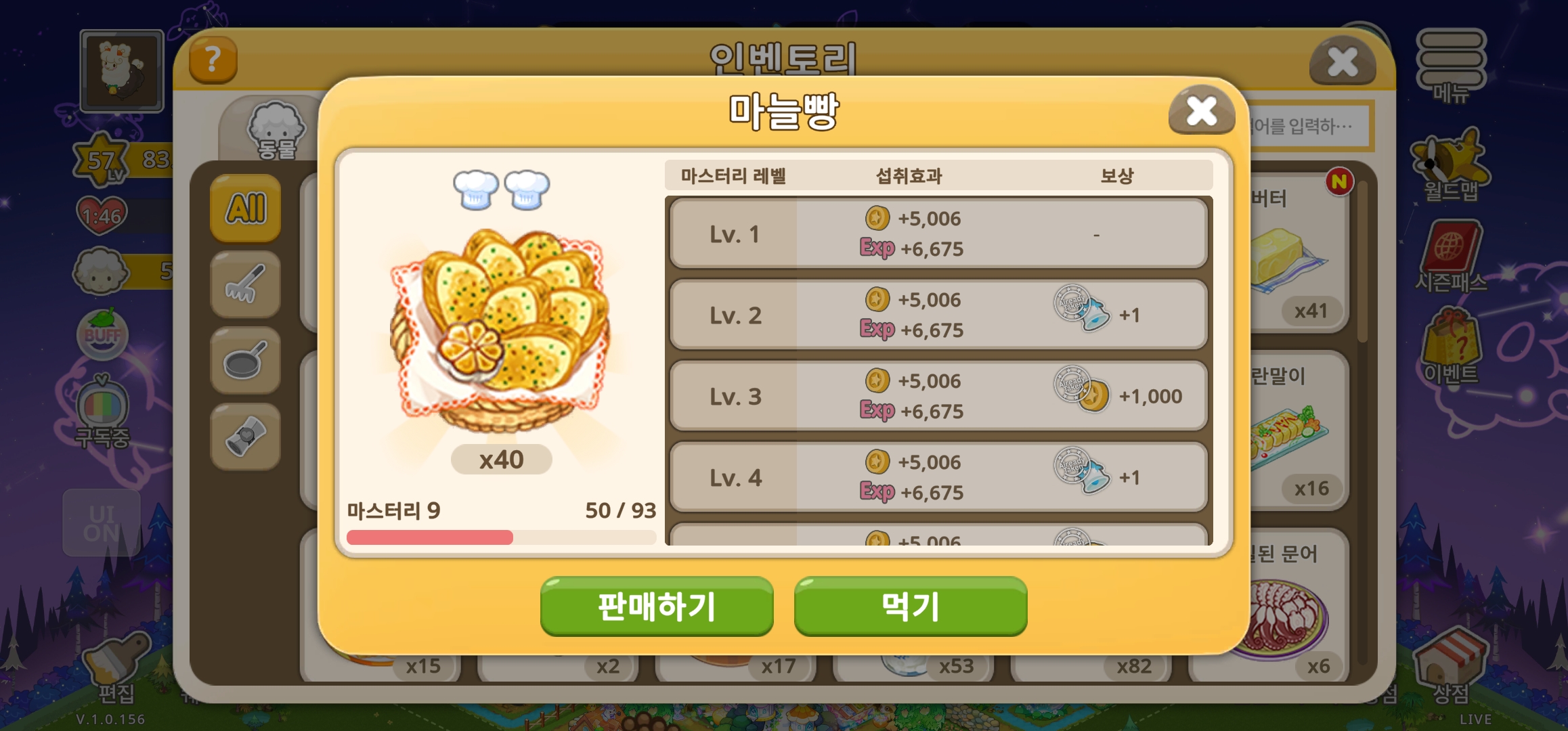Open the 상점 shop icon
The height and width of the screenshot is (731, 1568).
point(1450,667)
